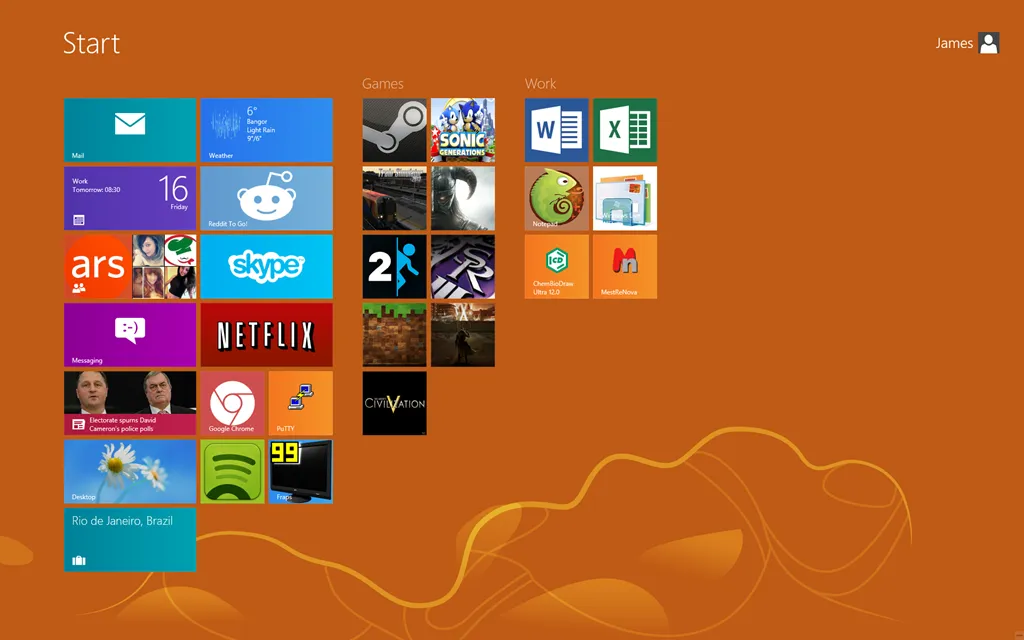The height and width of the screenshot is (640, 1024).
Task: Launch Spotify
Action: (232, 471)
